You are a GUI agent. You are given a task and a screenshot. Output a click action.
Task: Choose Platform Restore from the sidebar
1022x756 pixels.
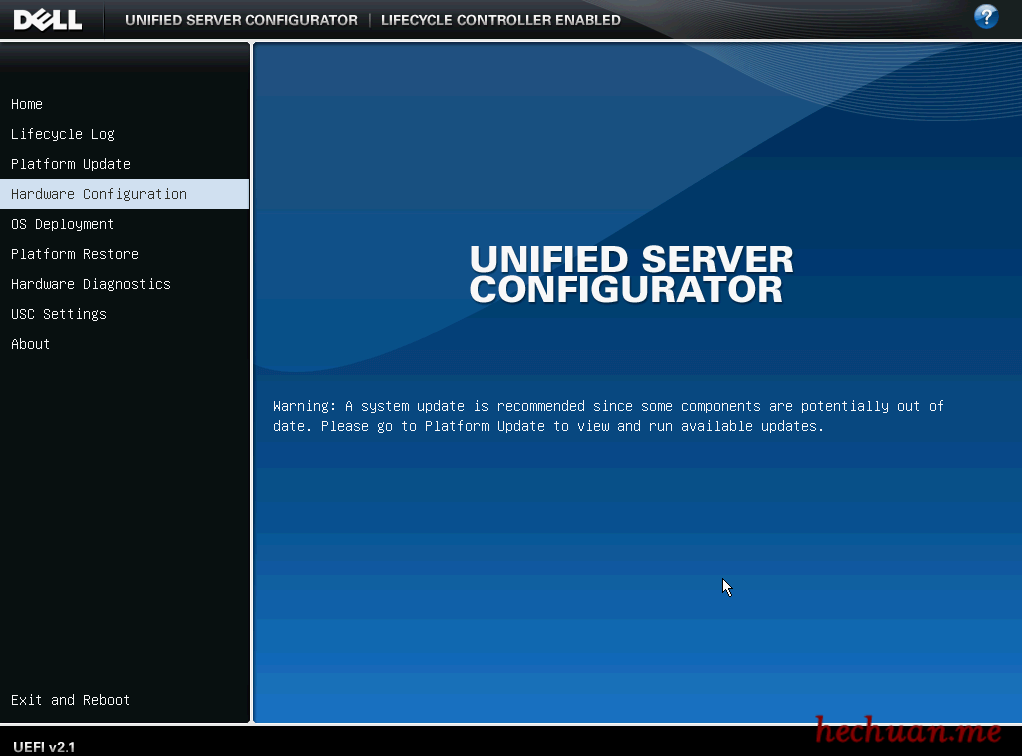pyautogui.click(x=75, y=254)
